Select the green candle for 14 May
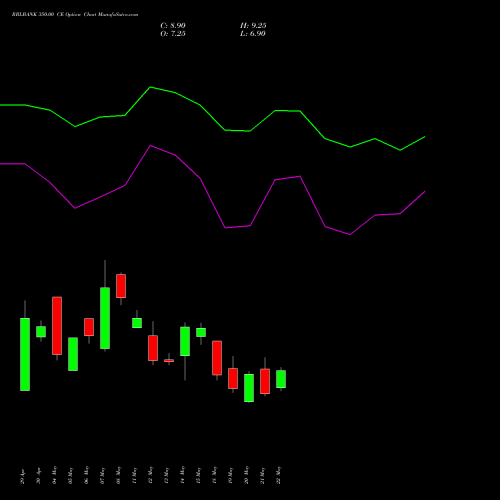500x500 pixels. click(185, 341)
